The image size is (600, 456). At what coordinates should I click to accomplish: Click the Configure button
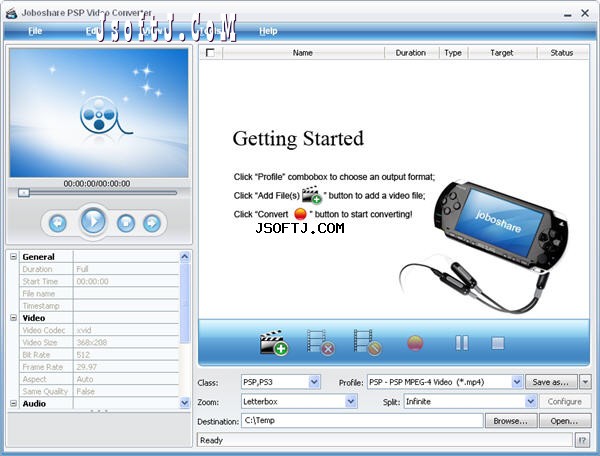pyautogui.click(x=565, y=402)
